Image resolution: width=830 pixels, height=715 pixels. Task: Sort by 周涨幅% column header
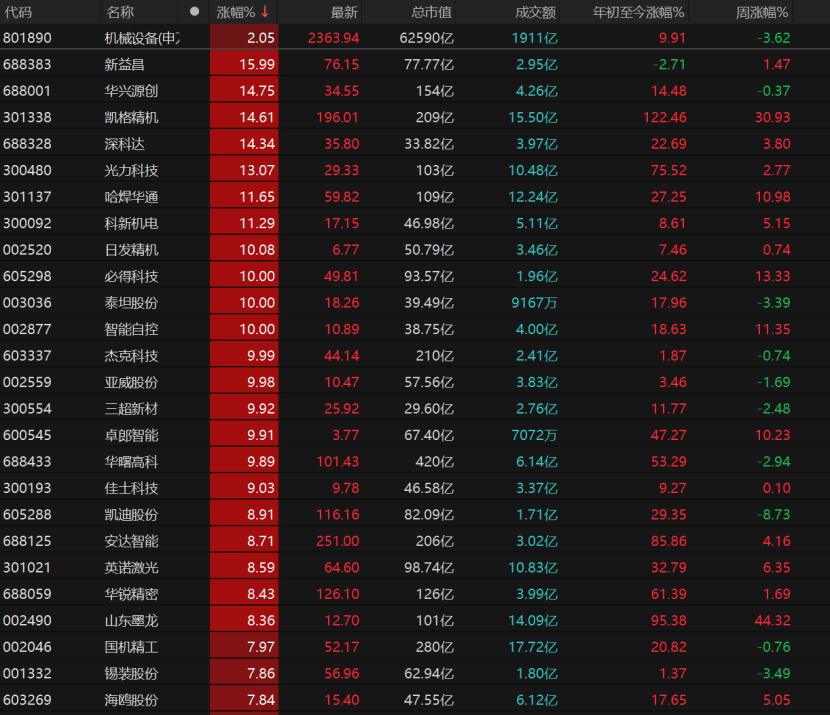tap(762, 12)
